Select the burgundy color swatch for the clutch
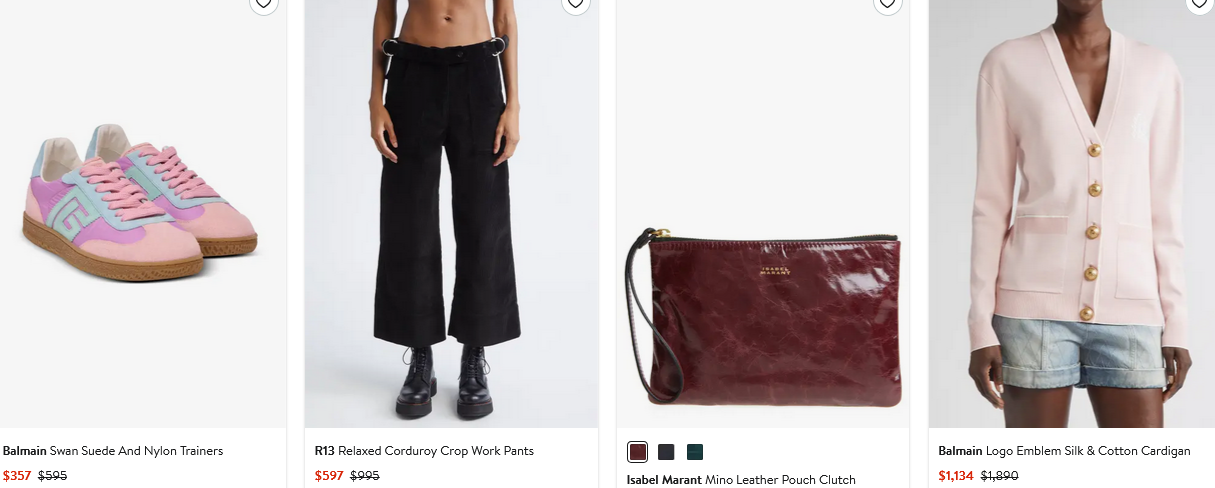The image size is (1215, 488). click(x=638, y=452)
